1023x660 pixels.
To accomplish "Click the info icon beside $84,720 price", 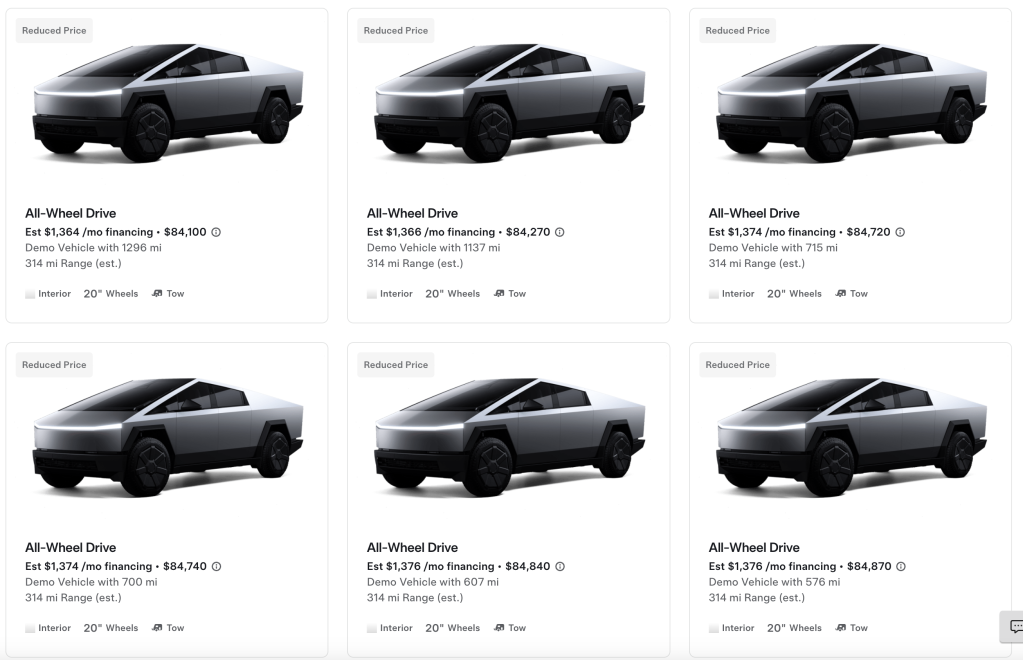I will (x=900, y=232).
